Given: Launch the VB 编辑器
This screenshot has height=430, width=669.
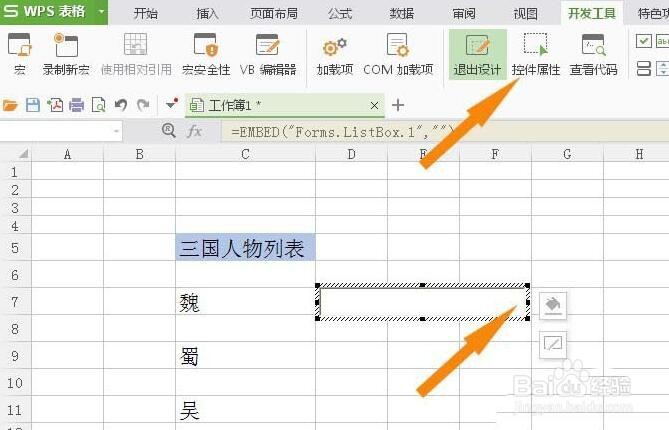Looking at the screenshot, I should click(x=268, y=54).
